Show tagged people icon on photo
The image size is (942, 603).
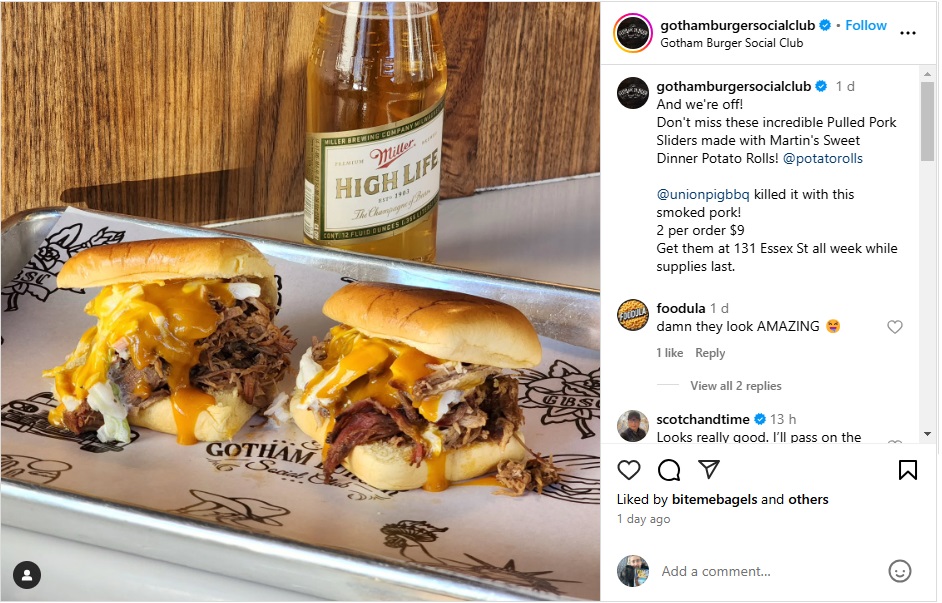(x=26, y=575)
